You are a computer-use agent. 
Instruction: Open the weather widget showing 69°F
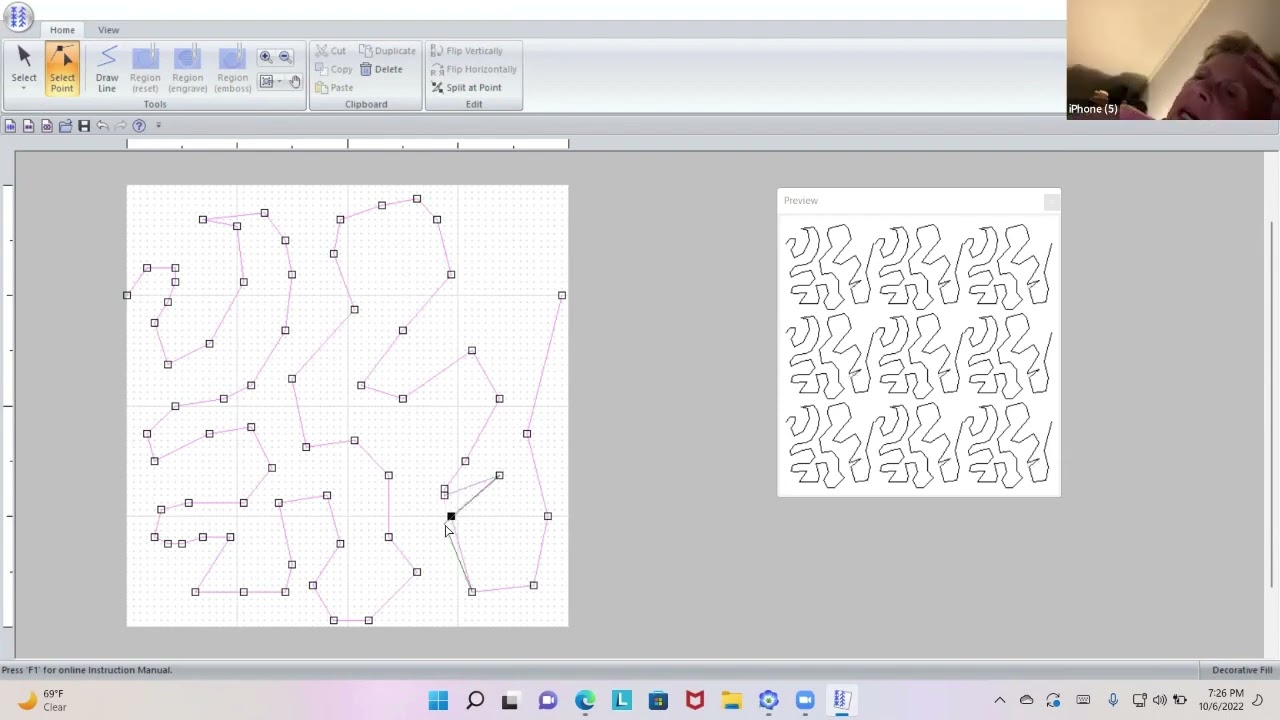click(41, 700)
